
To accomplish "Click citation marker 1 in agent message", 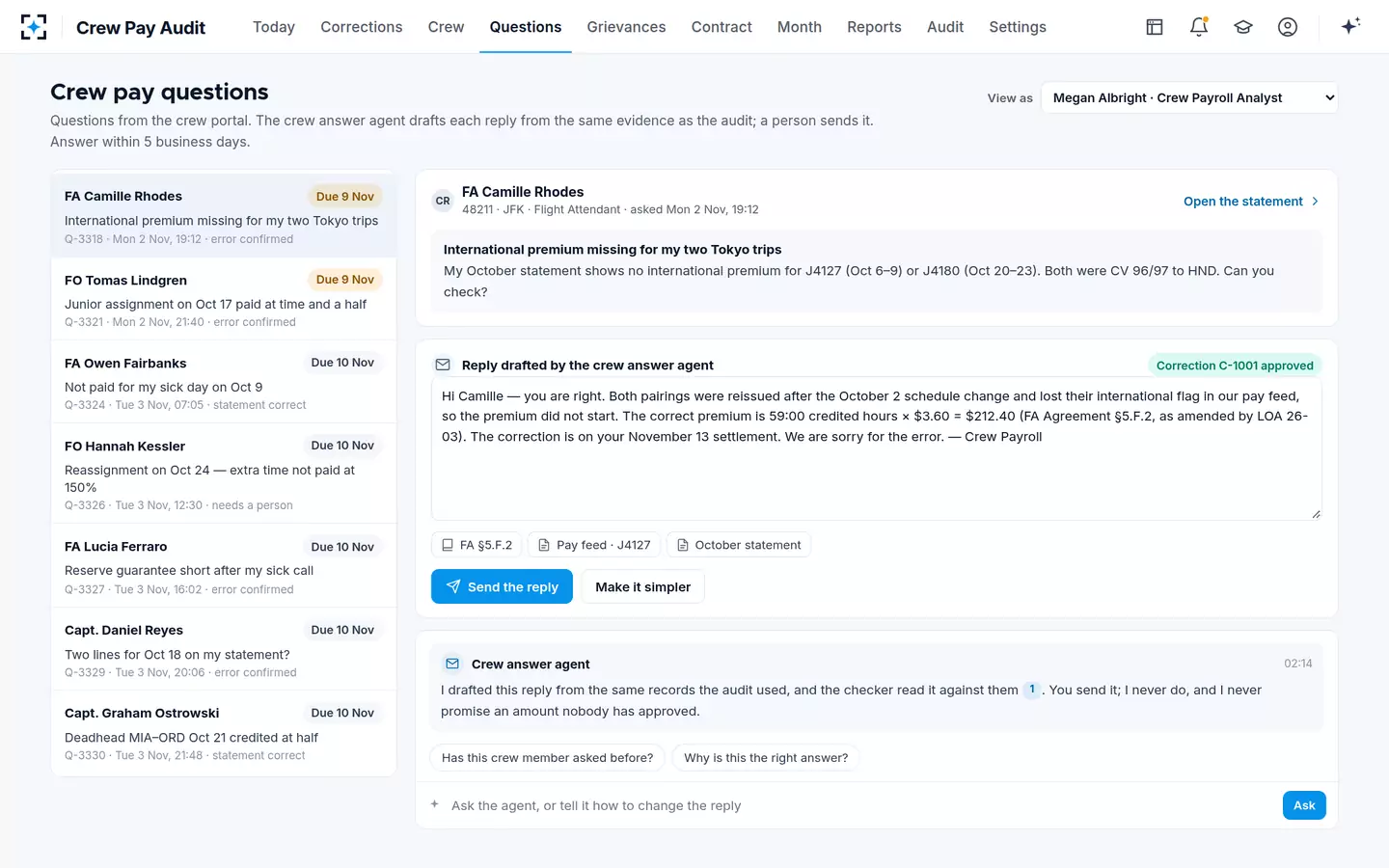I will 1032,690.
